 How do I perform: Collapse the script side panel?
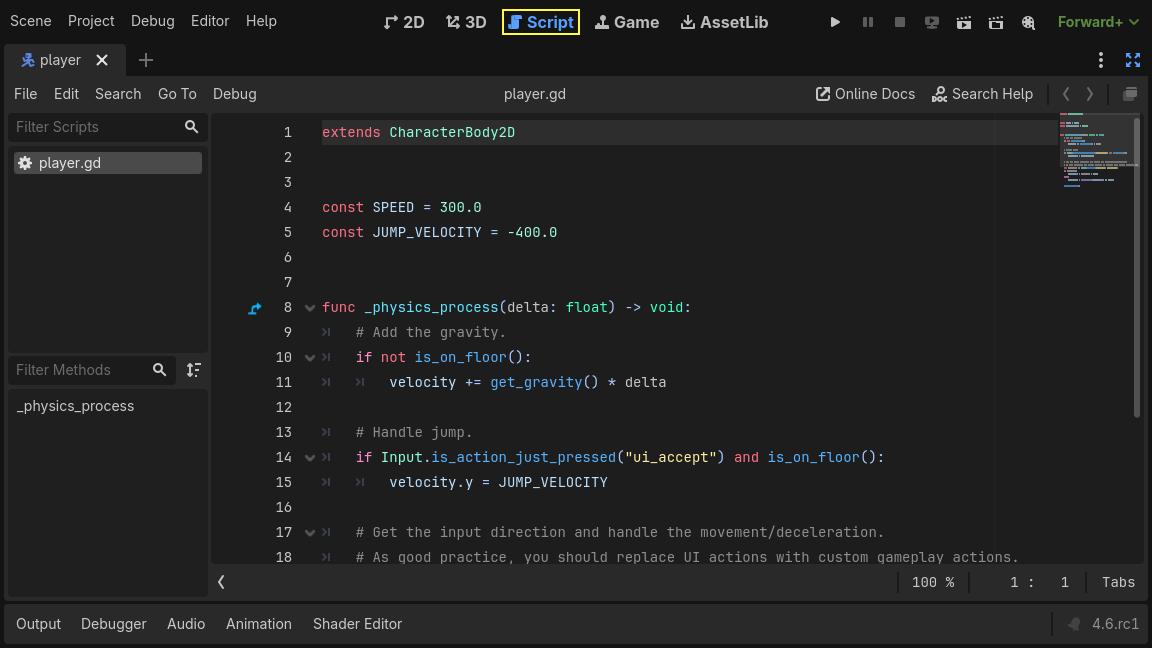tap(221, 581)
